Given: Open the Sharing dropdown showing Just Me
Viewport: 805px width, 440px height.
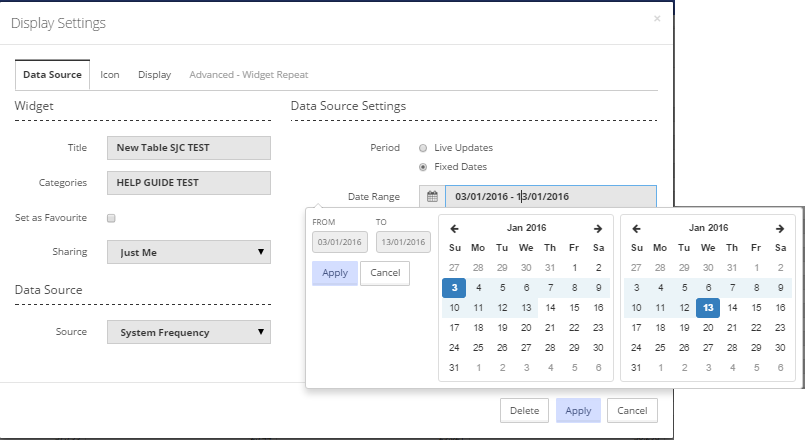Looking at the screenshot, I should pos(188,253).
